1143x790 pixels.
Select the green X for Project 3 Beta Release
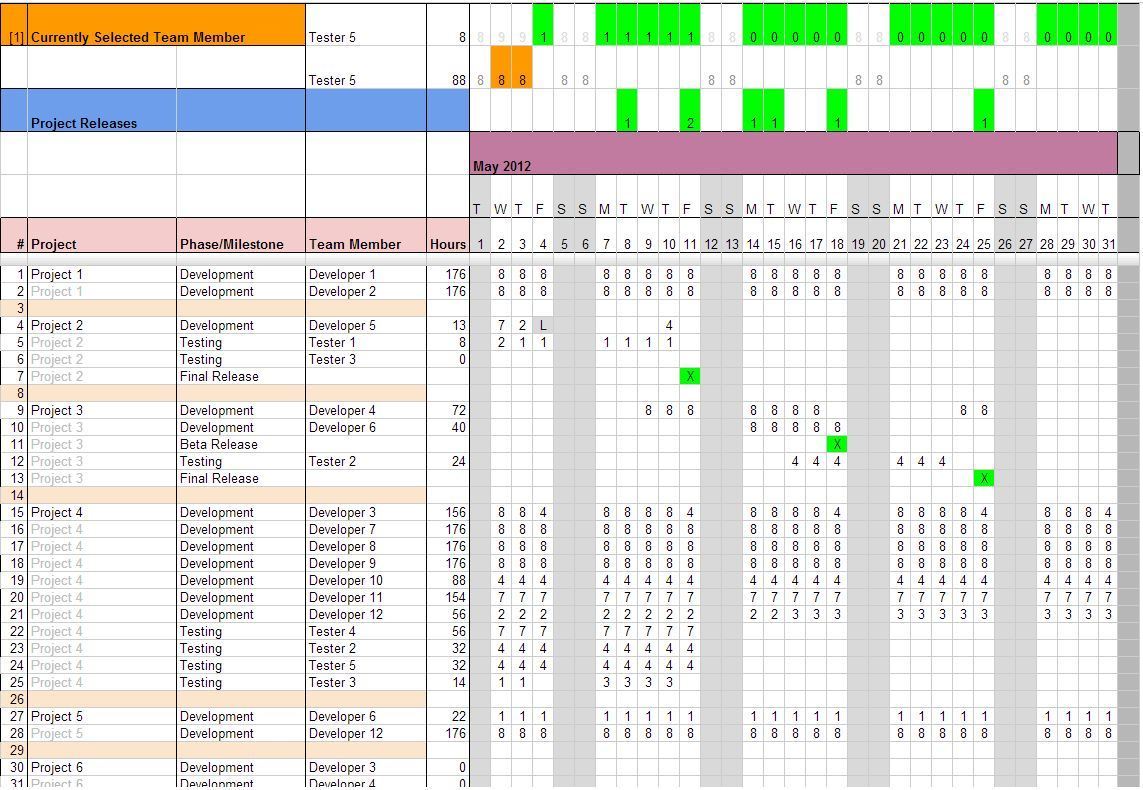837,445
